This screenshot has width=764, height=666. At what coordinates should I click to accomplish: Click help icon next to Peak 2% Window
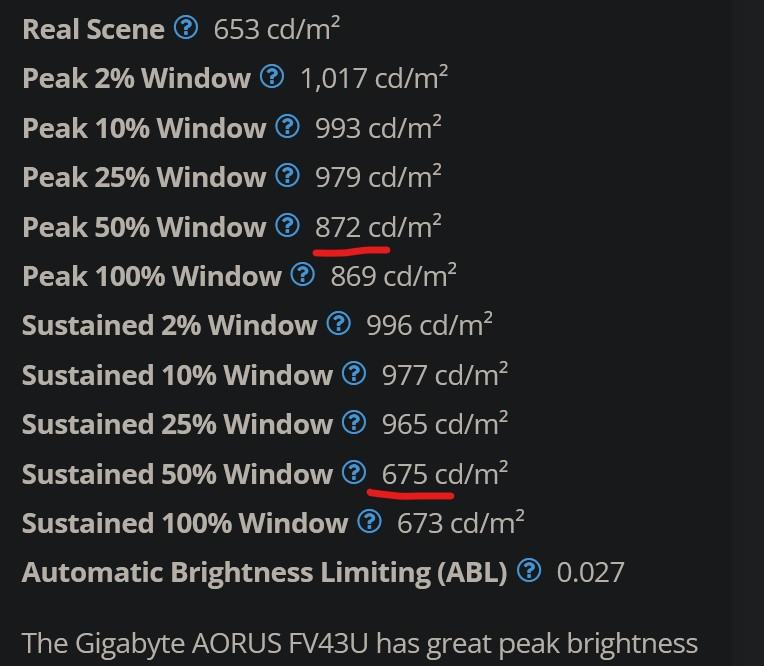pyautogui.click(x=272, y=77)
